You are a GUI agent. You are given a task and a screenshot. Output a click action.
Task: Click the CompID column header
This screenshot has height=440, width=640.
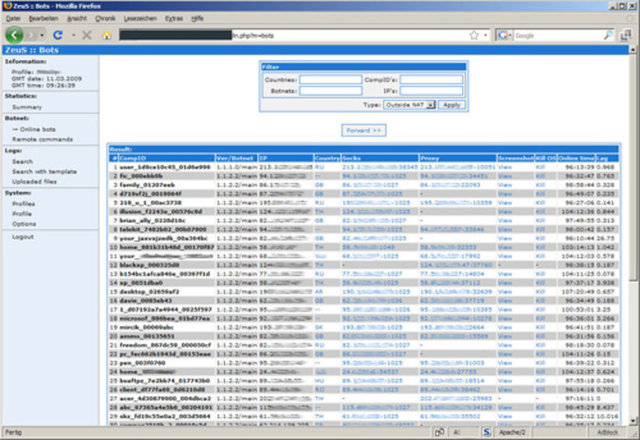tap(135, 158)
